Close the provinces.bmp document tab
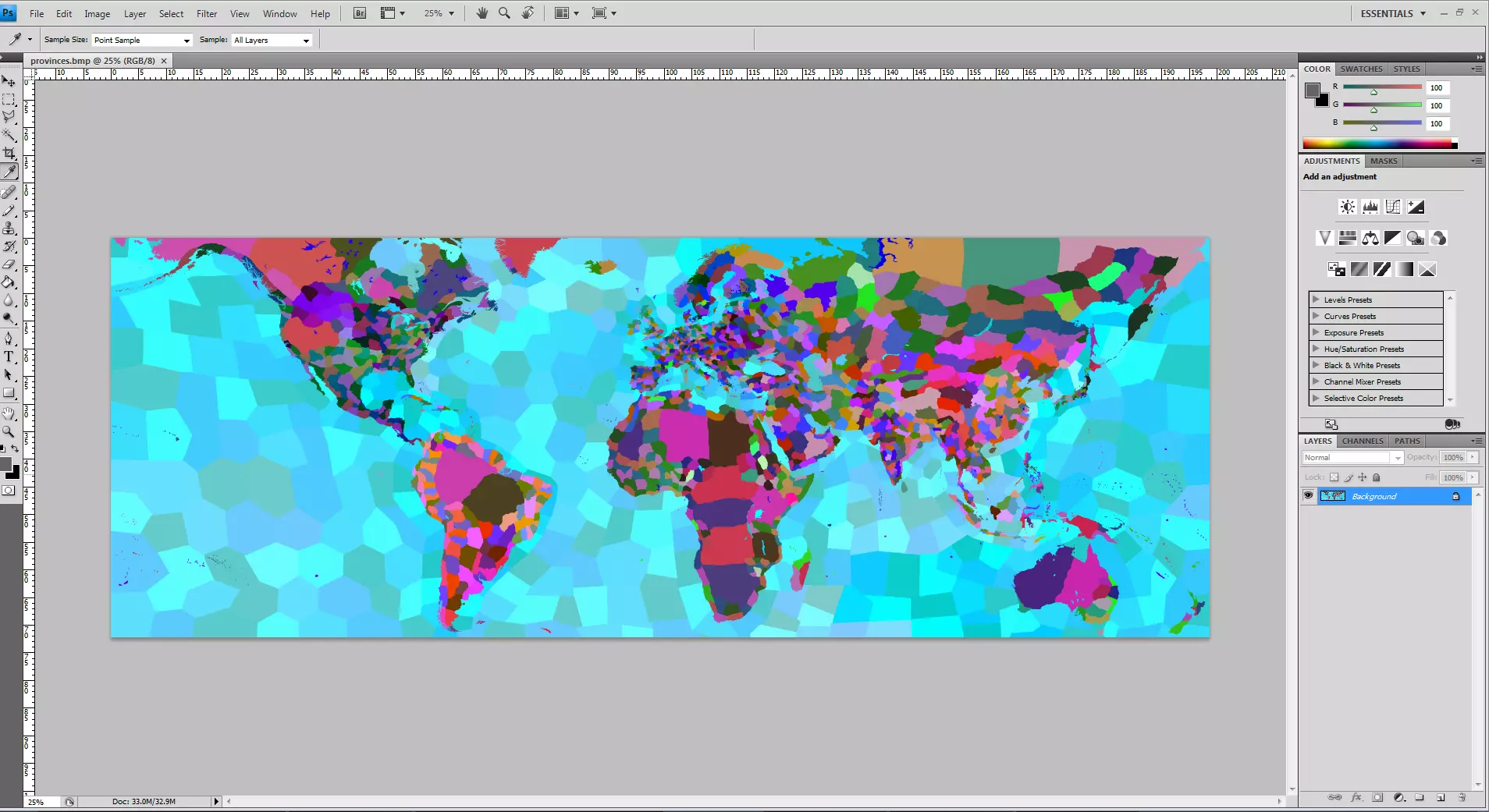The width and height of the screenshot is (1489, 812). [x=164, y=61]
